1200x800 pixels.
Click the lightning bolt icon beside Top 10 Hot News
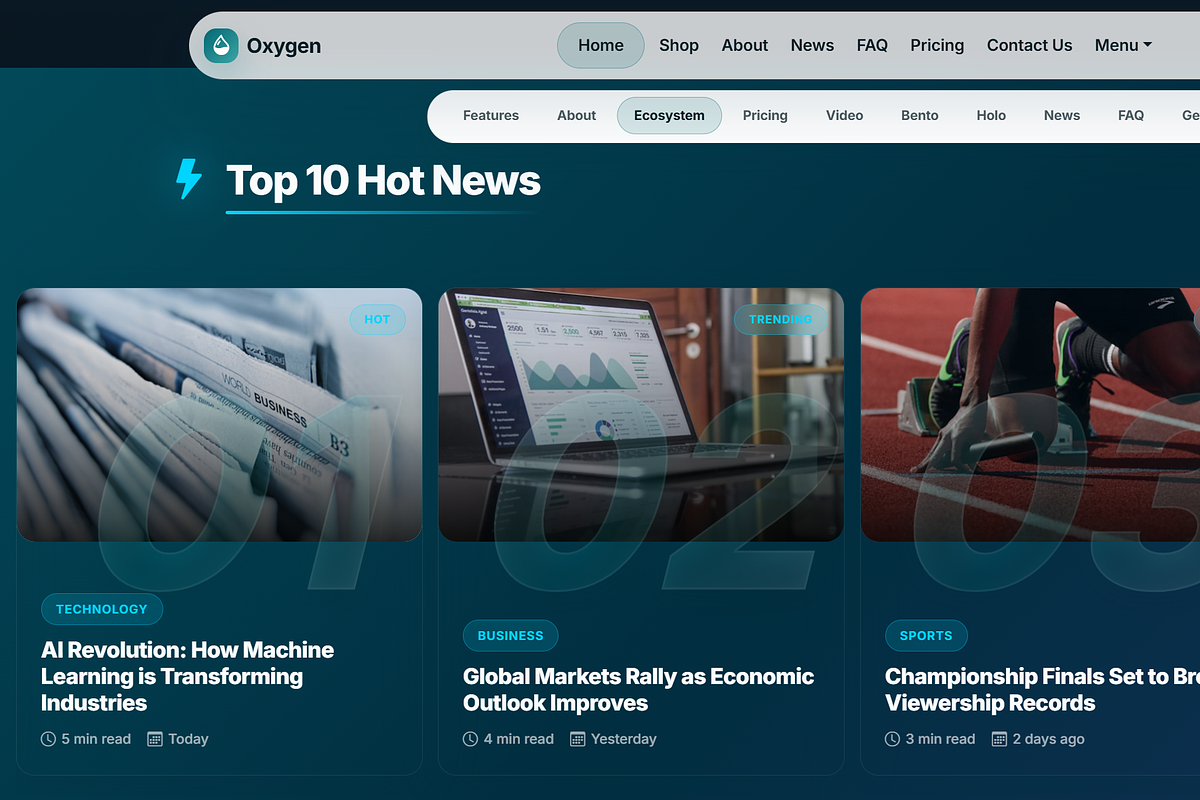[x=188, y=179]
